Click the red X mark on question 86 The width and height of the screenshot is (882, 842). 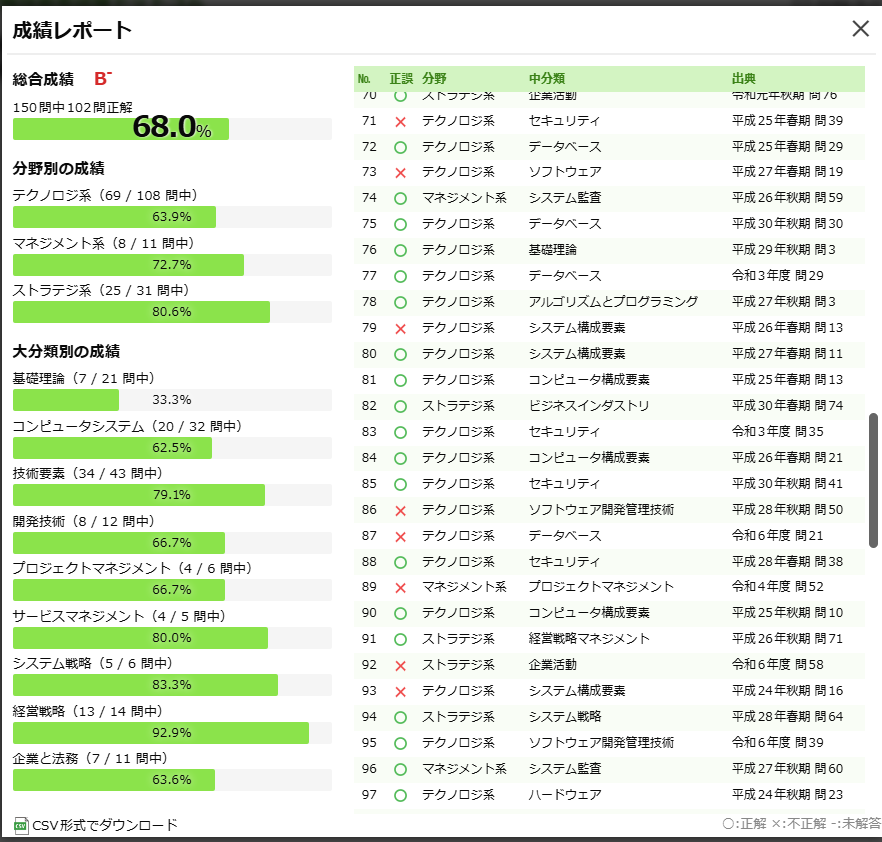(x=400, y=511)
